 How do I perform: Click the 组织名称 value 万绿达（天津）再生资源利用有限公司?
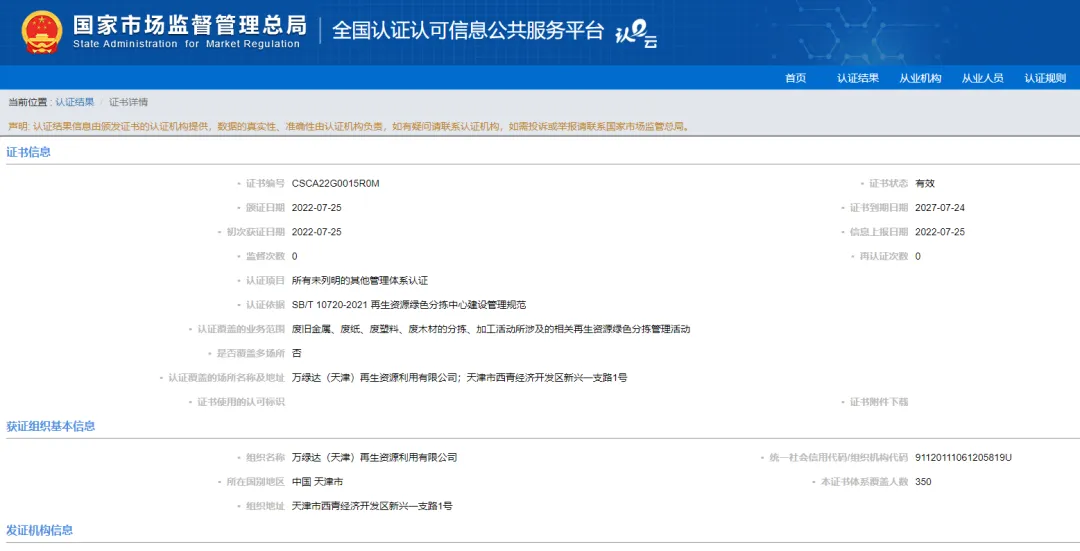point(375,457)
